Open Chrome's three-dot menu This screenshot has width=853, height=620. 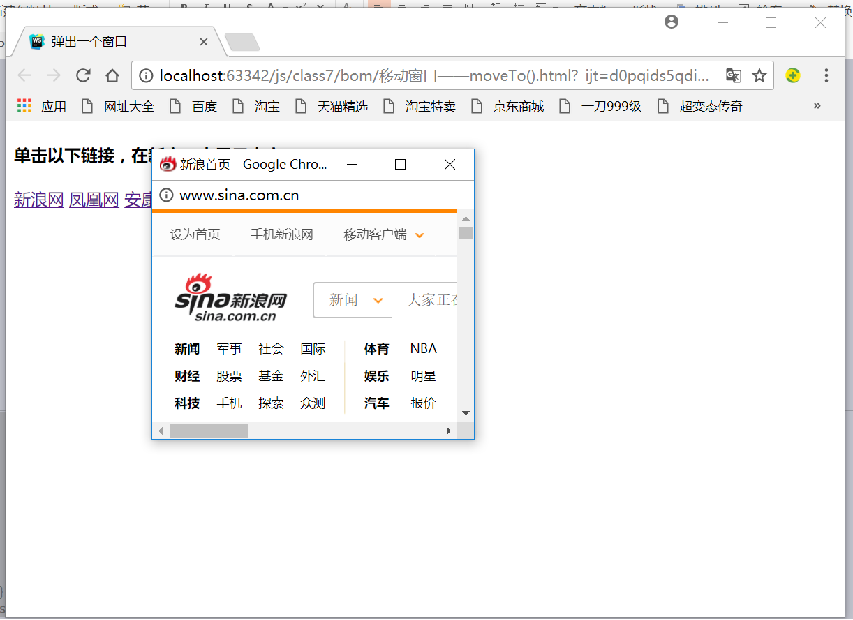pos(826,76)
